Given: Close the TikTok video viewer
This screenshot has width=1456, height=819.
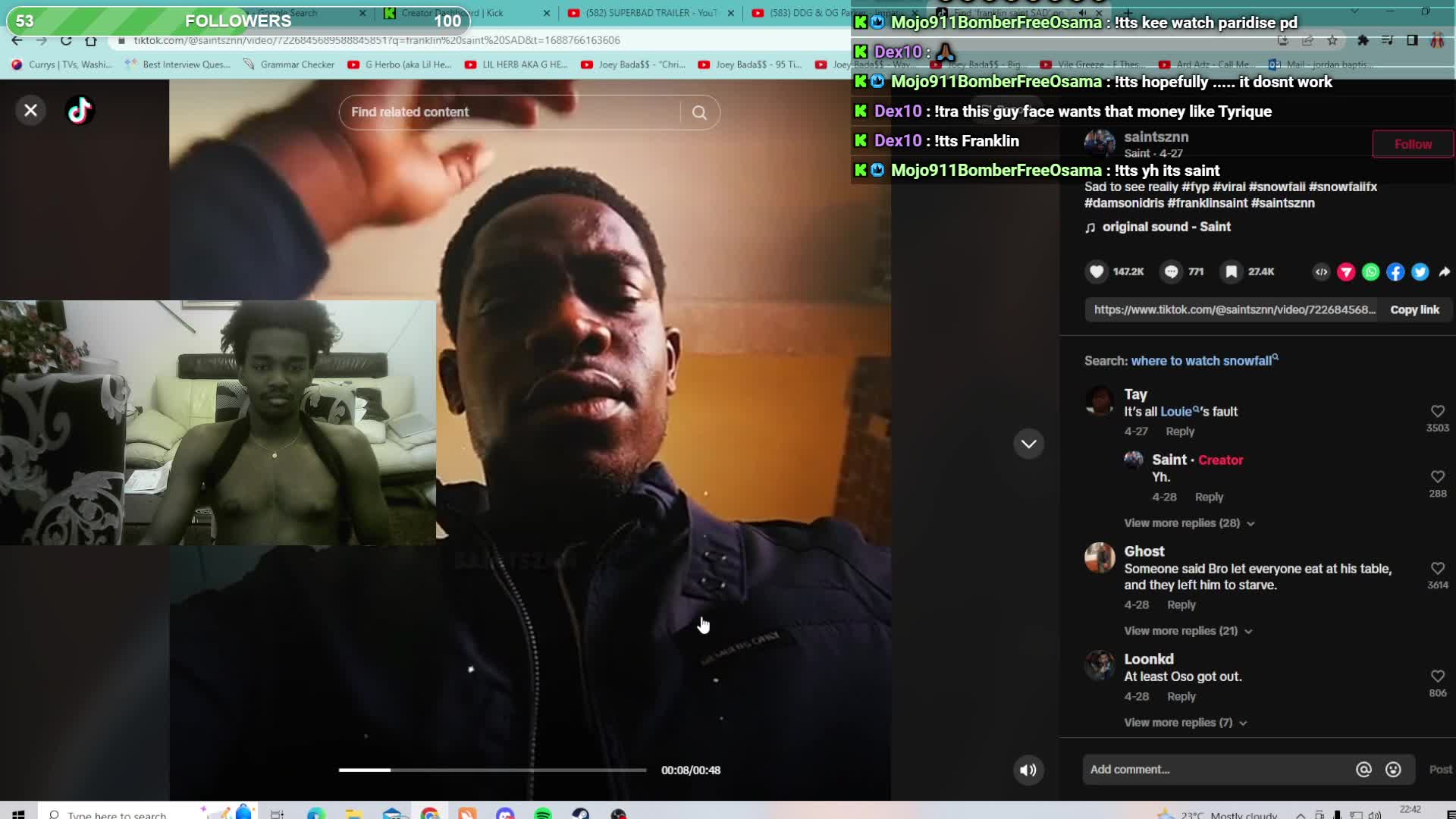Looking at the screenshot, I should (30, 111).
